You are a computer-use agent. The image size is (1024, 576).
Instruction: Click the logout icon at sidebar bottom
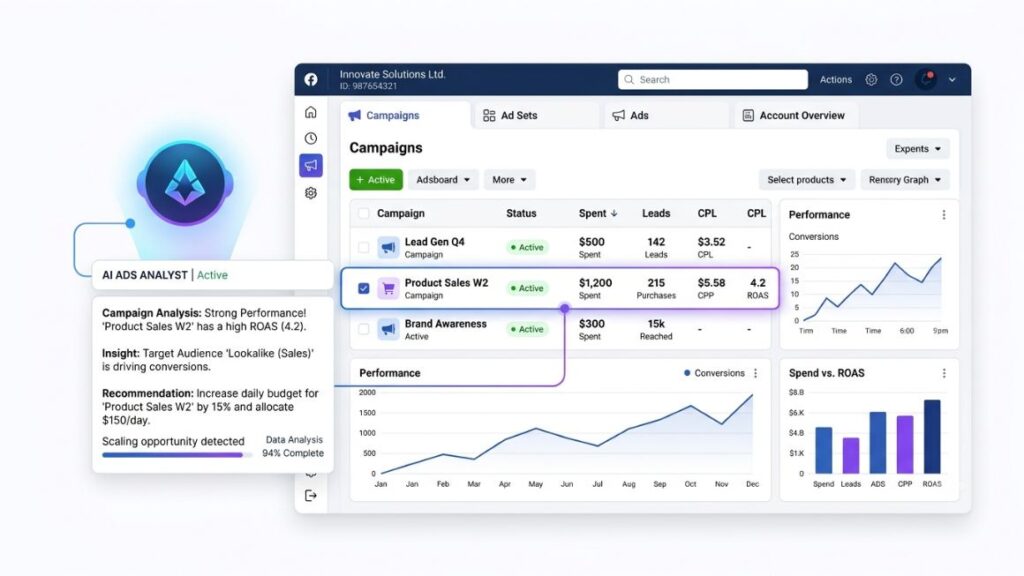coord(311,496)
